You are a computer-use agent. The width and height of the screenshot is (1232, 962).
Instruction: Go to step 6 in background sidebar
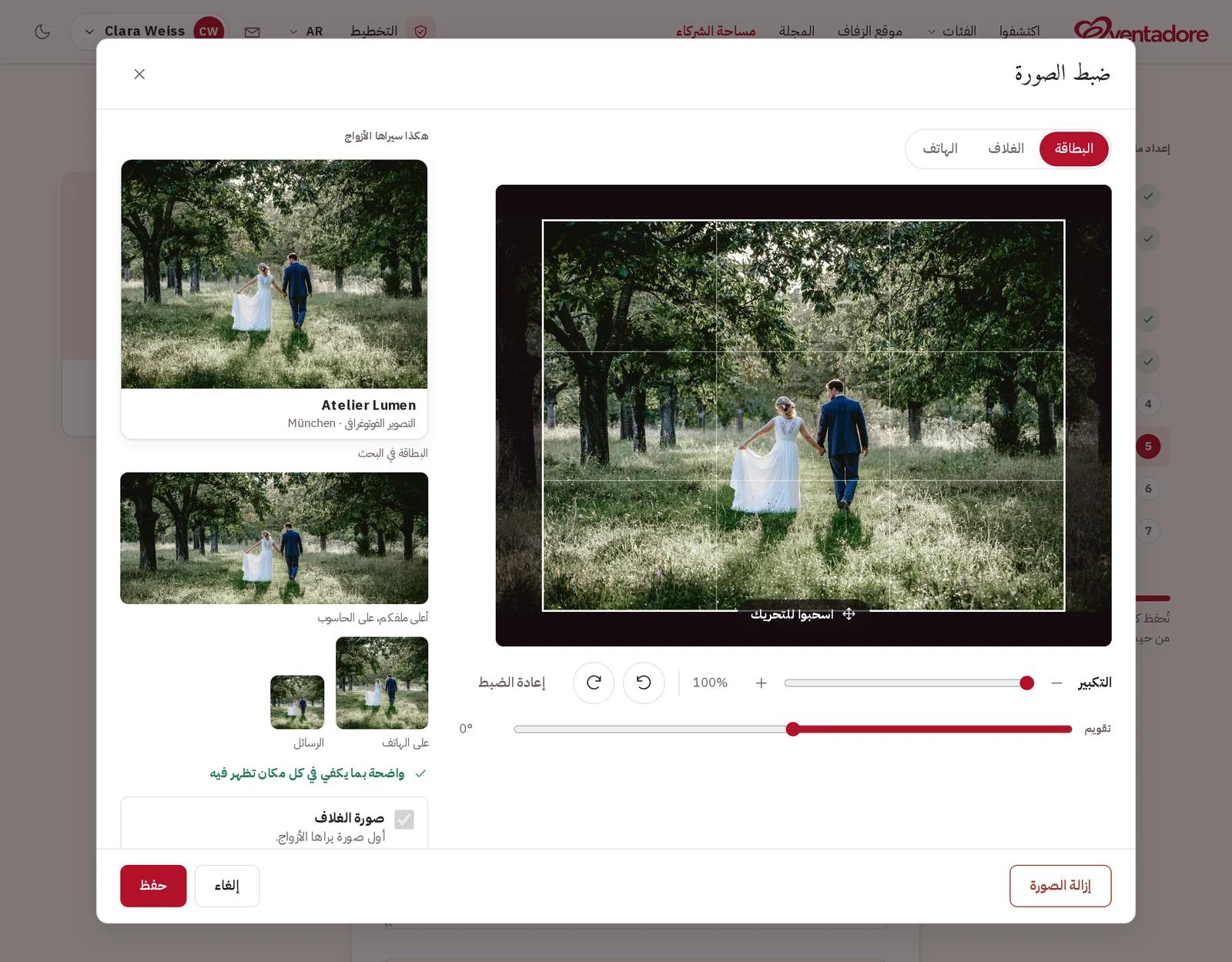point(1148,489)
